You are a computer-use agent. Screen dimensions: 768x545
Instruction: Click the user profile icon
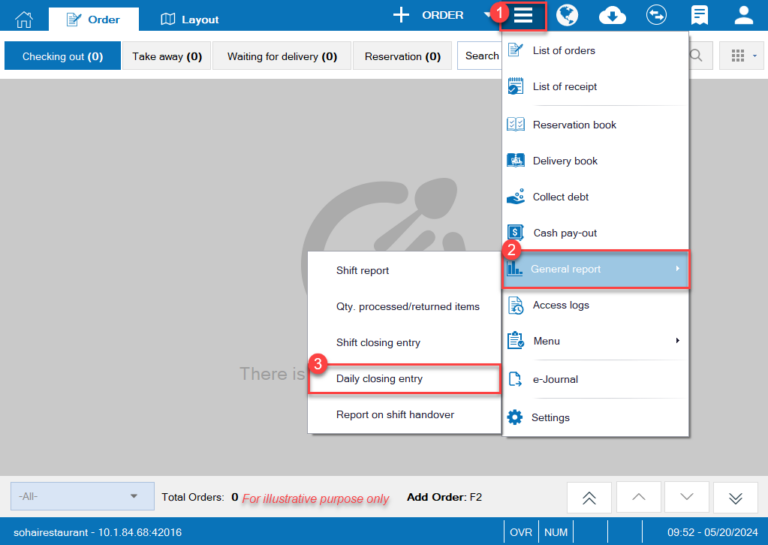click(x=744, y=16)
